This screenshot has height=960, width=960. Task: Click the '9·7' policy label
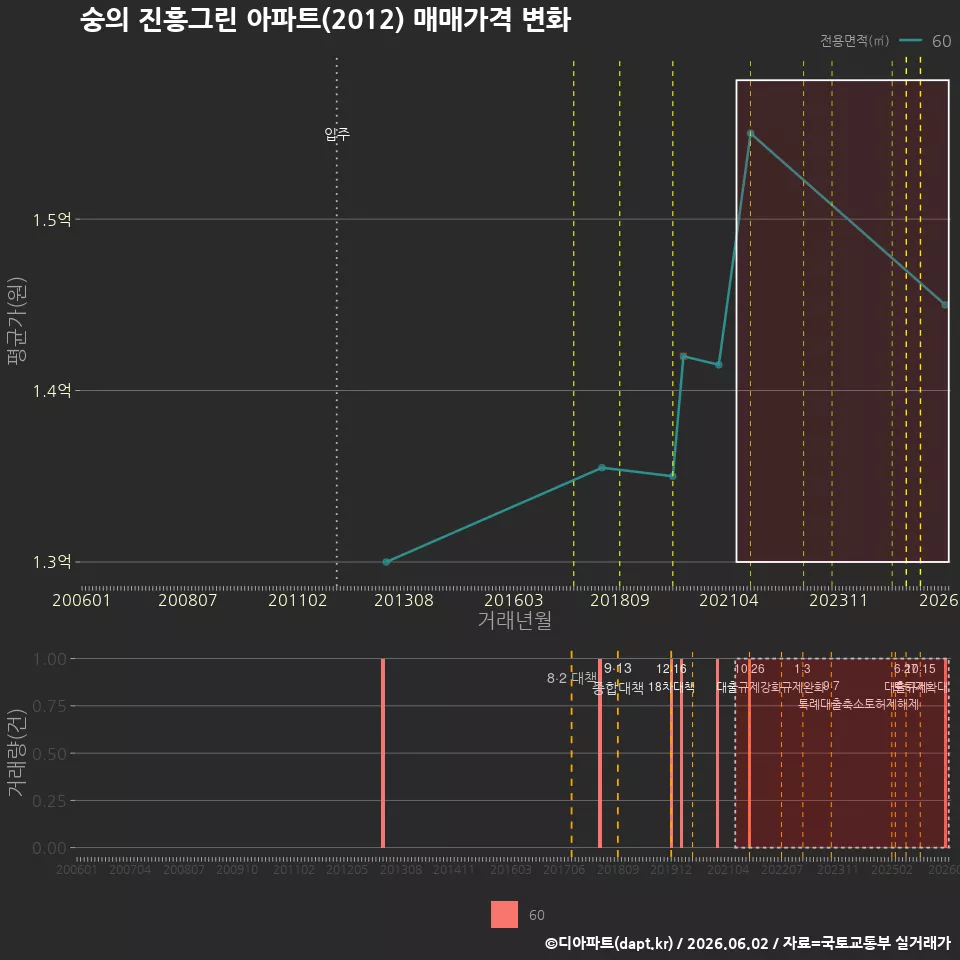point(831,685)
